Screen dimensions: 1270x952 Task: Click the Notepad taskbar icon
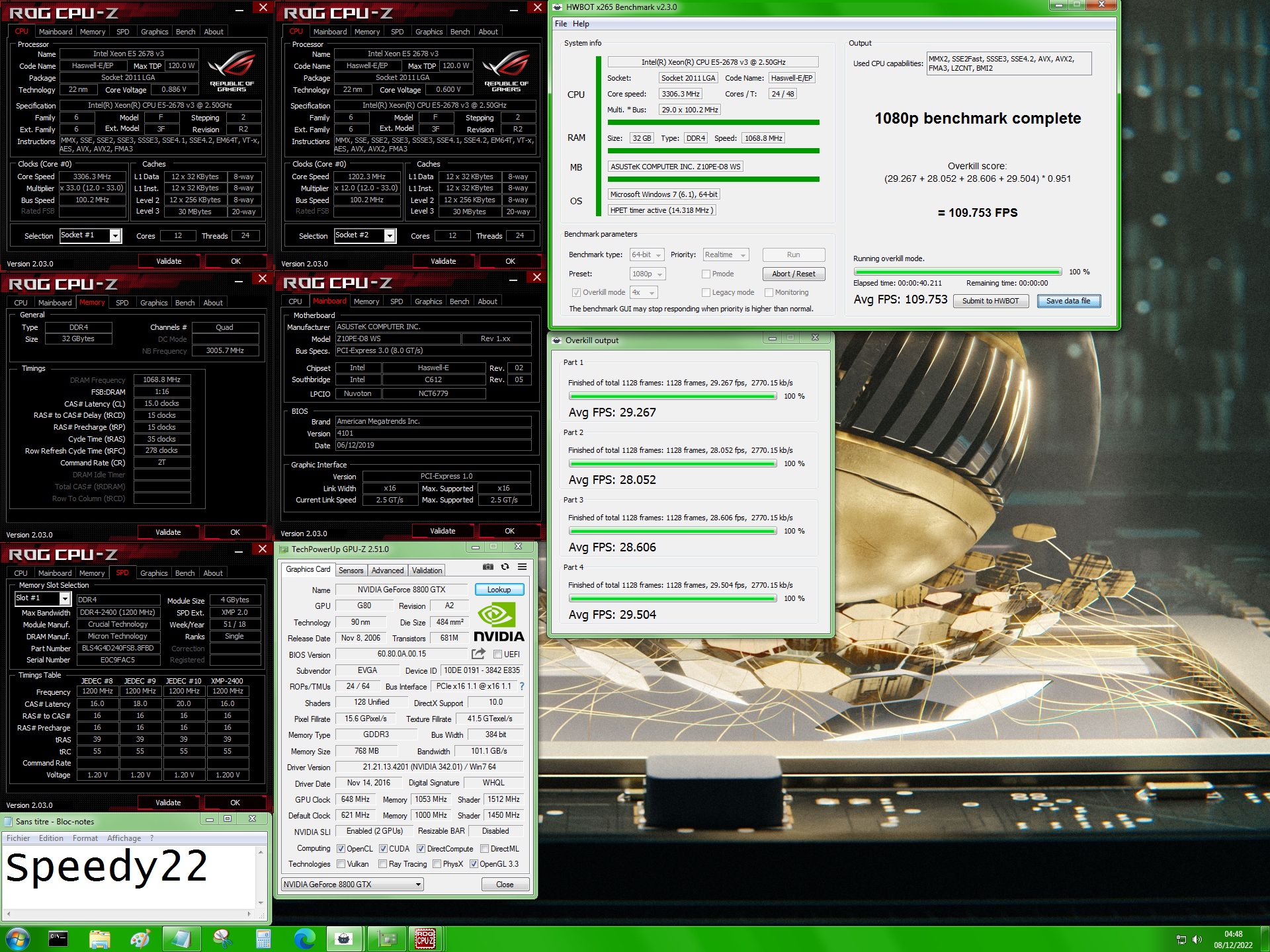click(x=181, y=939)
